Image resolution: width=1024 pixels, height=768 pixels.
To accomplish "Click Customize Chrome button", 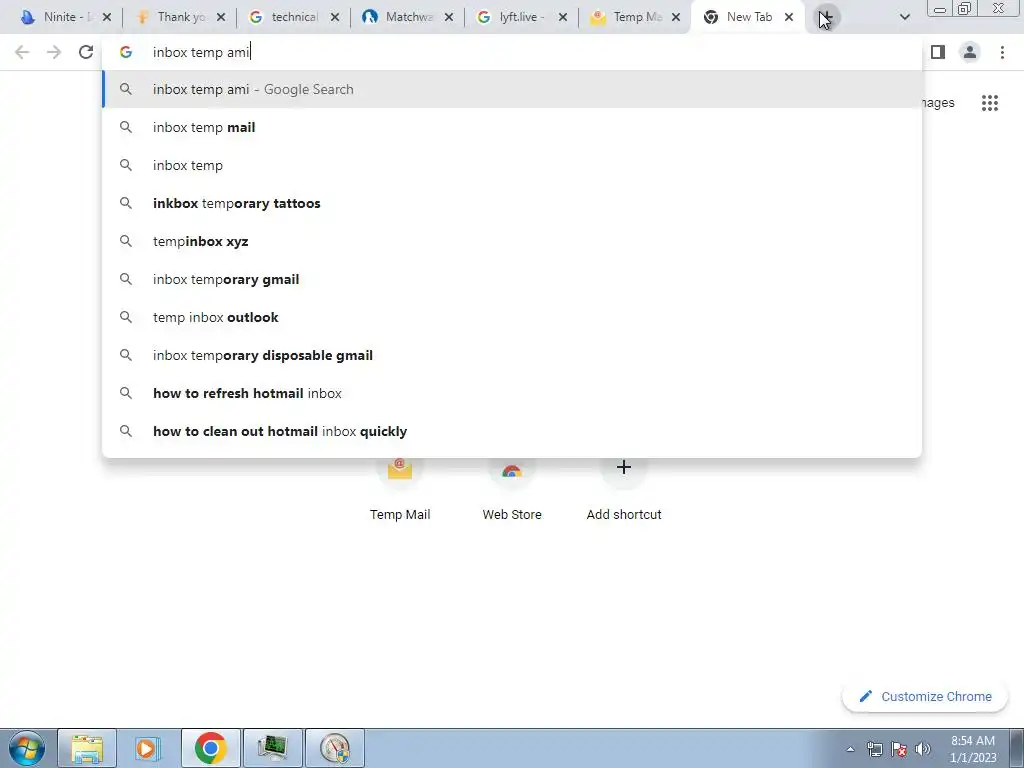I will coord(926,697).
